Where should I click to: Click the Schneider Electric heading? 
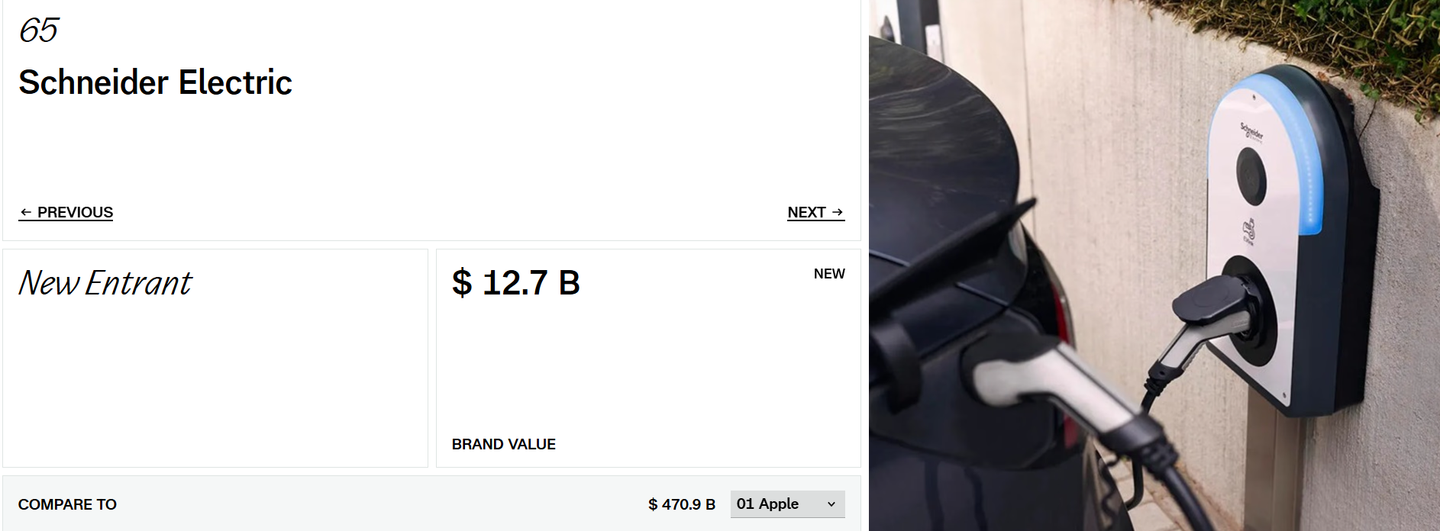[155, 82]
